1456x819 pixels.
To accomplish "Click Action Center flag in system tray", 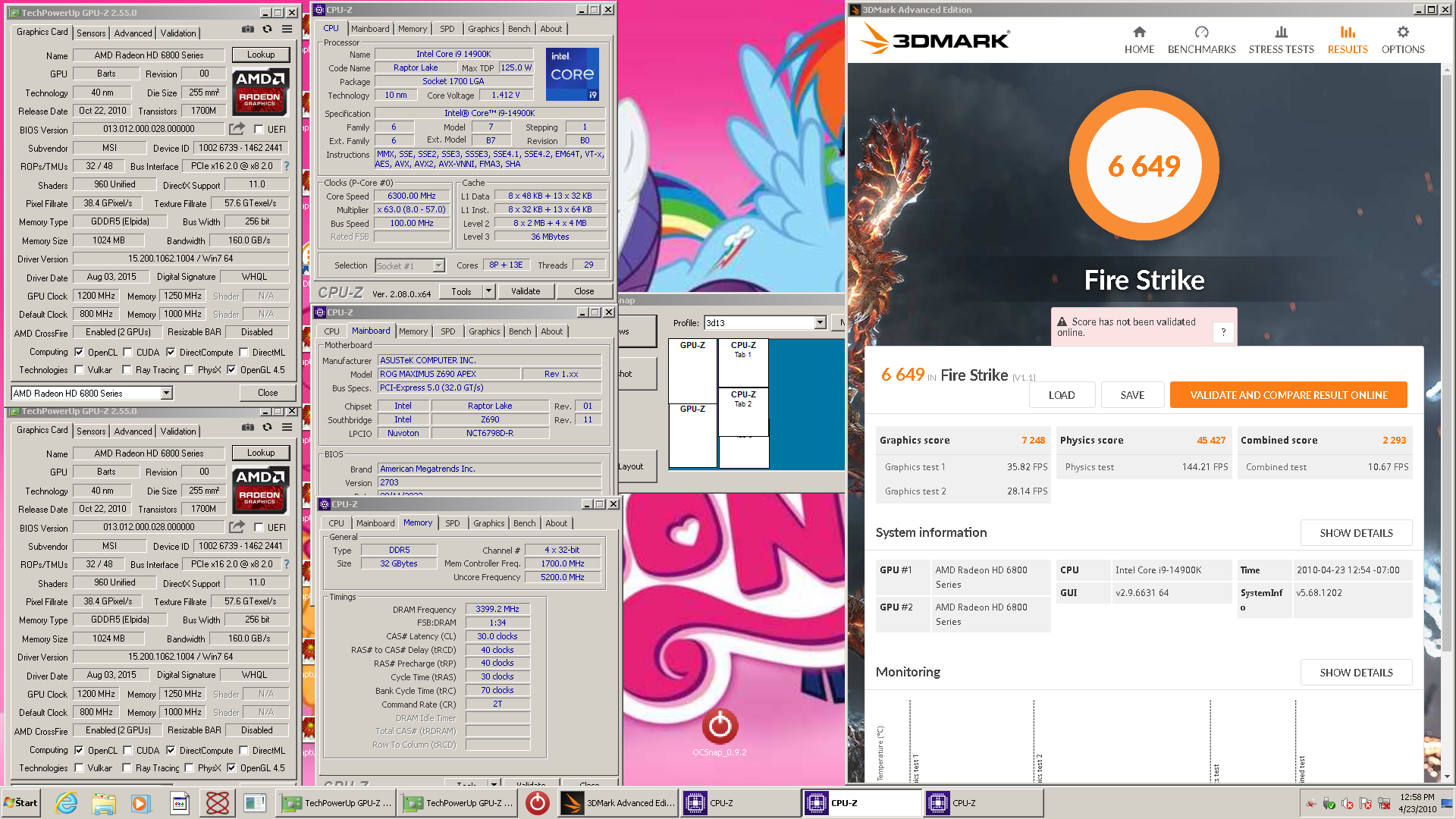I will tap(1365, 804).
